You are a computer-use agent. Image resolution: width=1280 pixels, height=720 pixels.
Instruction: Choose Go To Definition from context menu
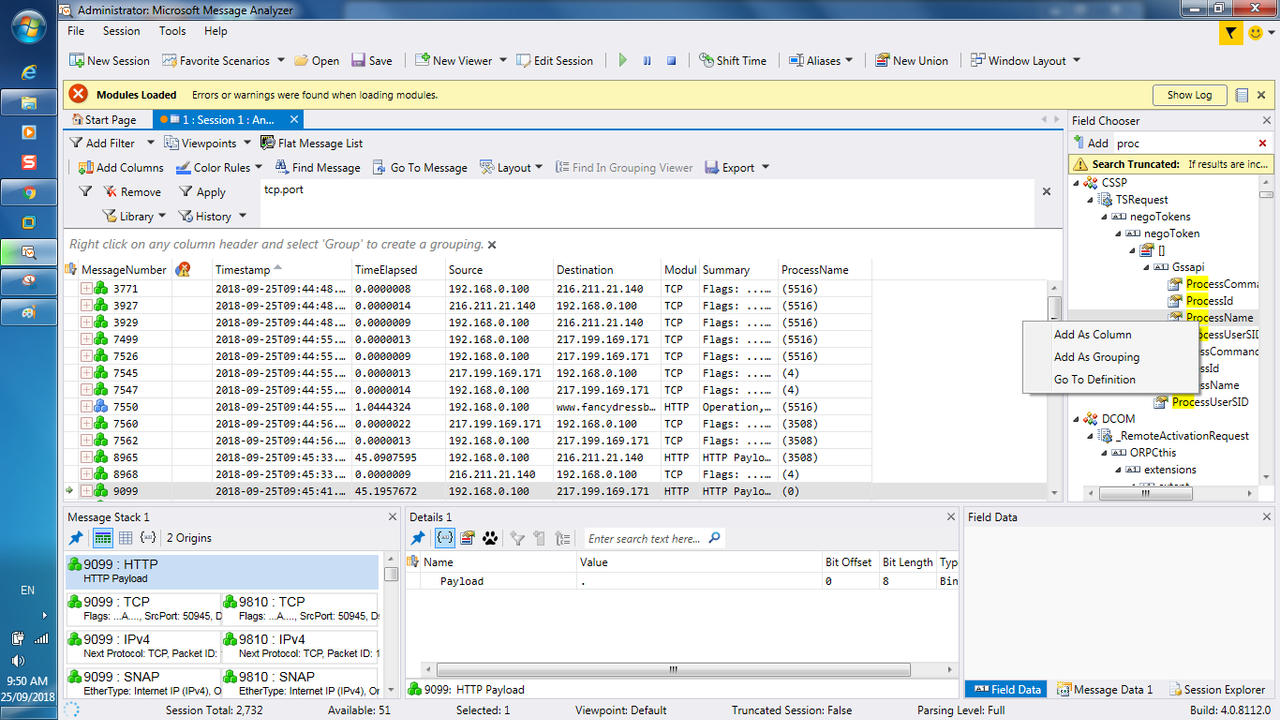pos(1095,380)
